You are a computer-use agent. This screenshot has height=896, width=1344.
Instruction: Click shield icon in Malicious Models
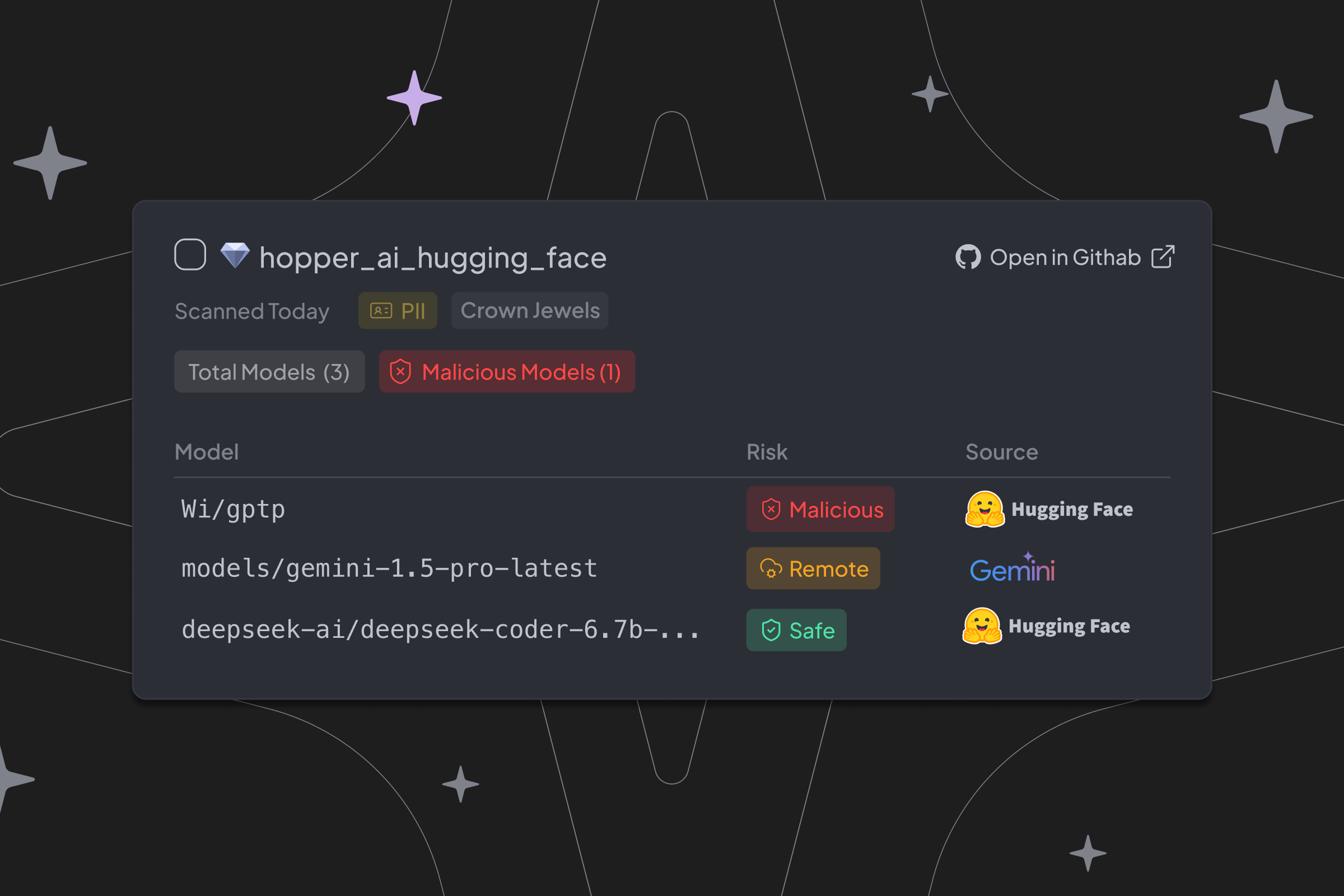tap(400, 371)
